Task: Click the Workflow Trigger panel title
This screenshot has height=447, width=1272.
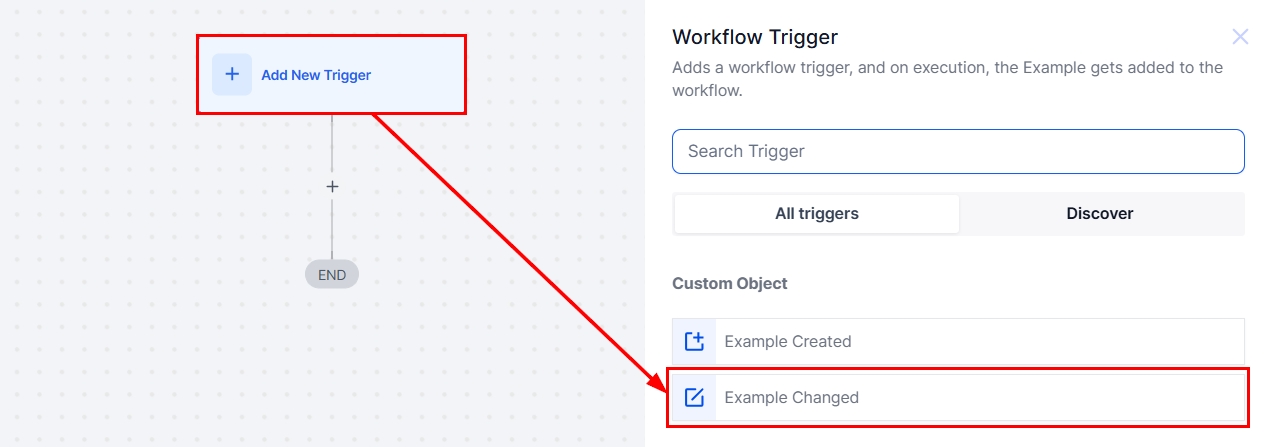Action: pos(755,37)
